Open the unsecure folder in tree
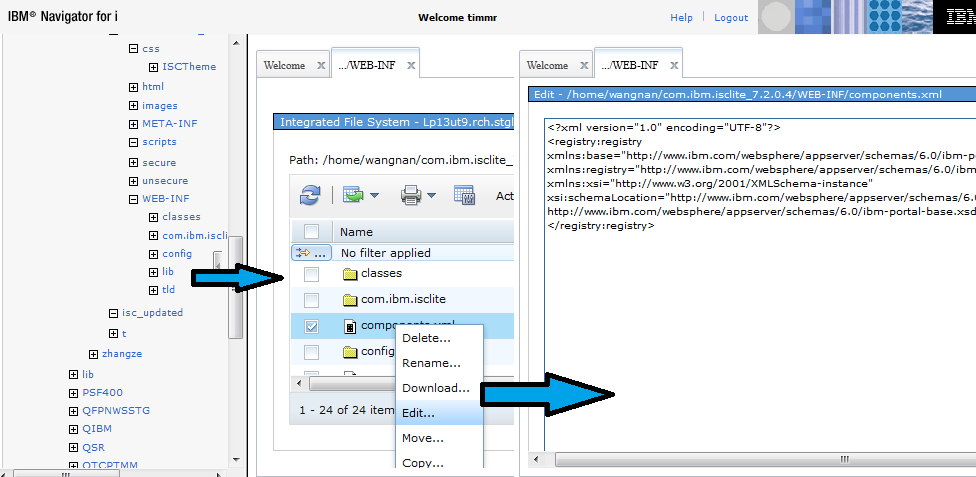The image size is (976, 477). point(165,181)
